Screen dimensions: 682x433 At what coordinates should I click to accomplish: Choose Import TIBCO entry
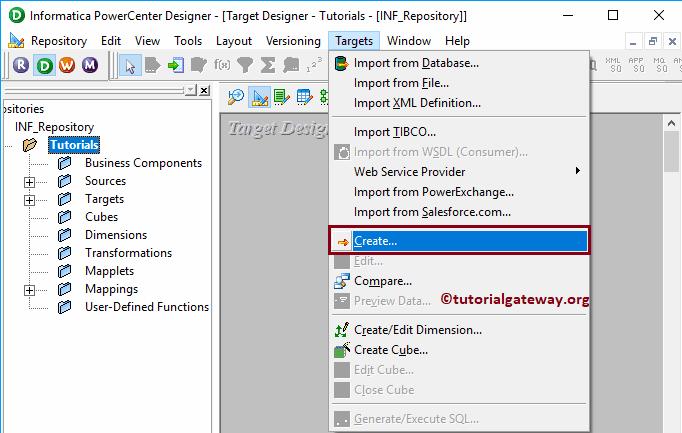(459, 132)
